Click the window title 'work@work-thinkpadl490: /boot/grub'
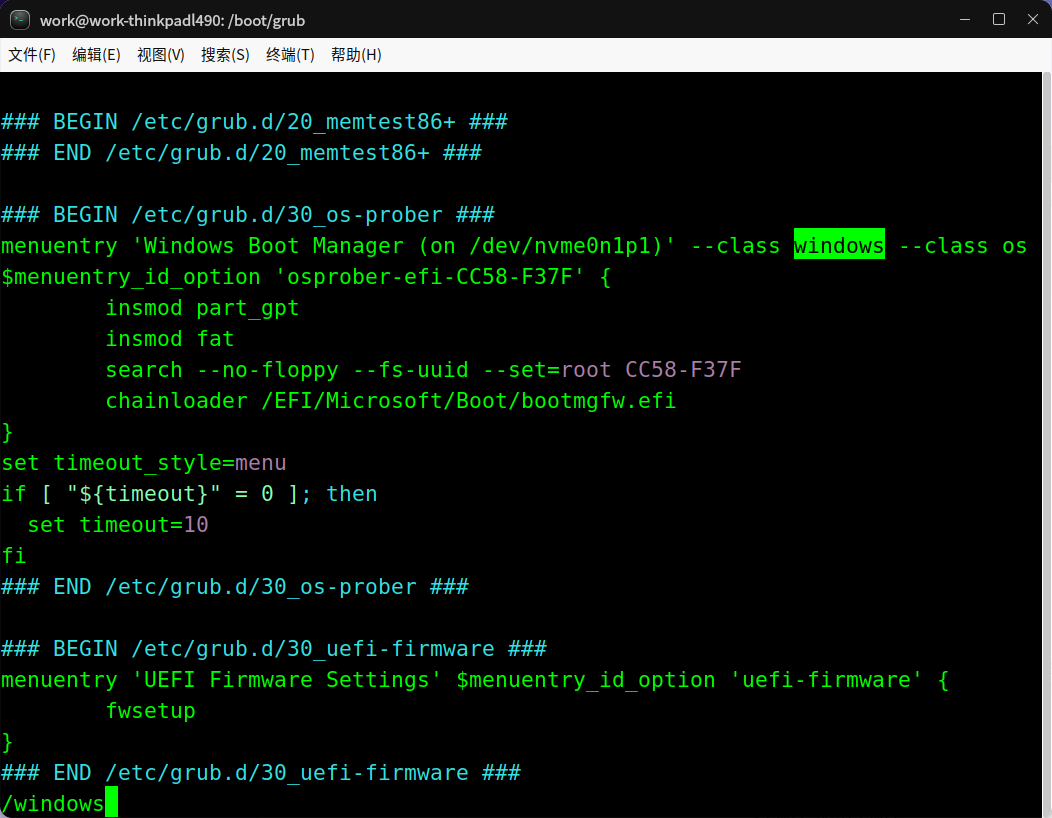This screenshot has width=1052, height=818. point(172,20)
